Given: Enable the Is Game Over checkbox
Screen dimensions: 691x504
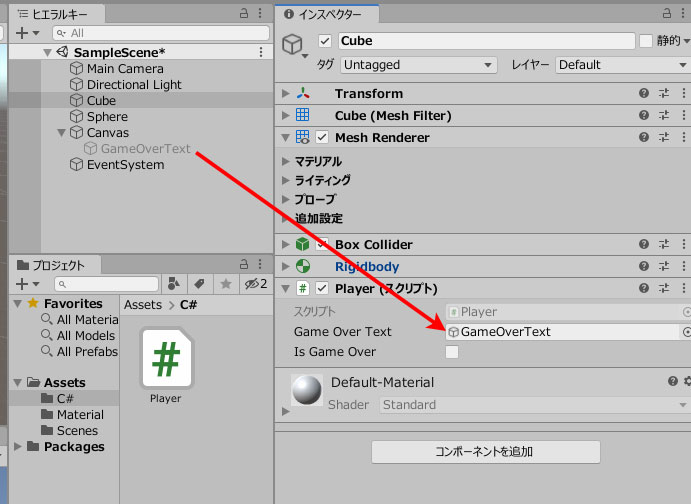Looking at the screenshot, I should click(x=452, y=352).
